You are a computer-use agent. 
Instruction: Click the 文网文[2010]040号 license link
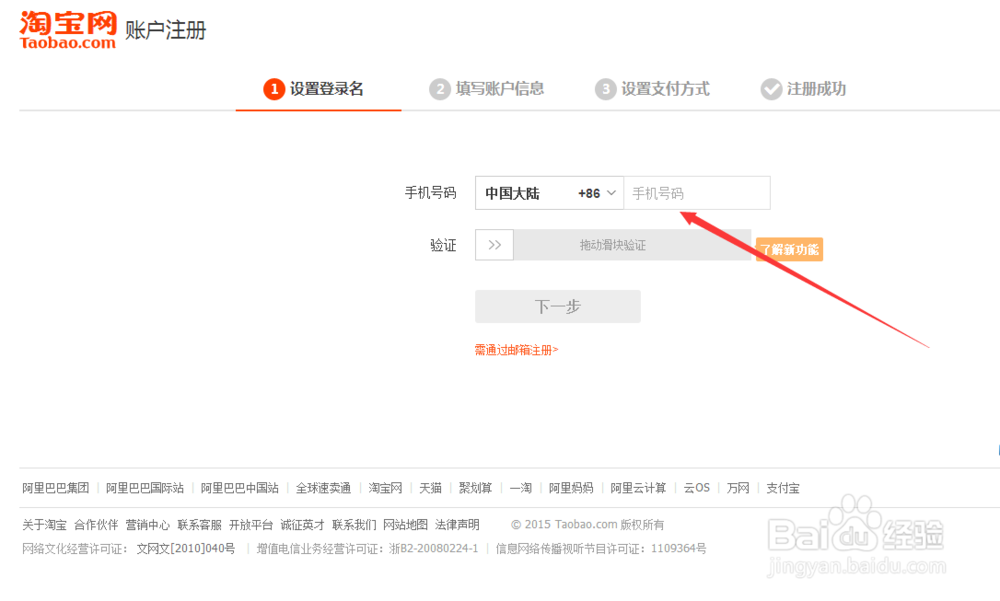coord(186,549)
